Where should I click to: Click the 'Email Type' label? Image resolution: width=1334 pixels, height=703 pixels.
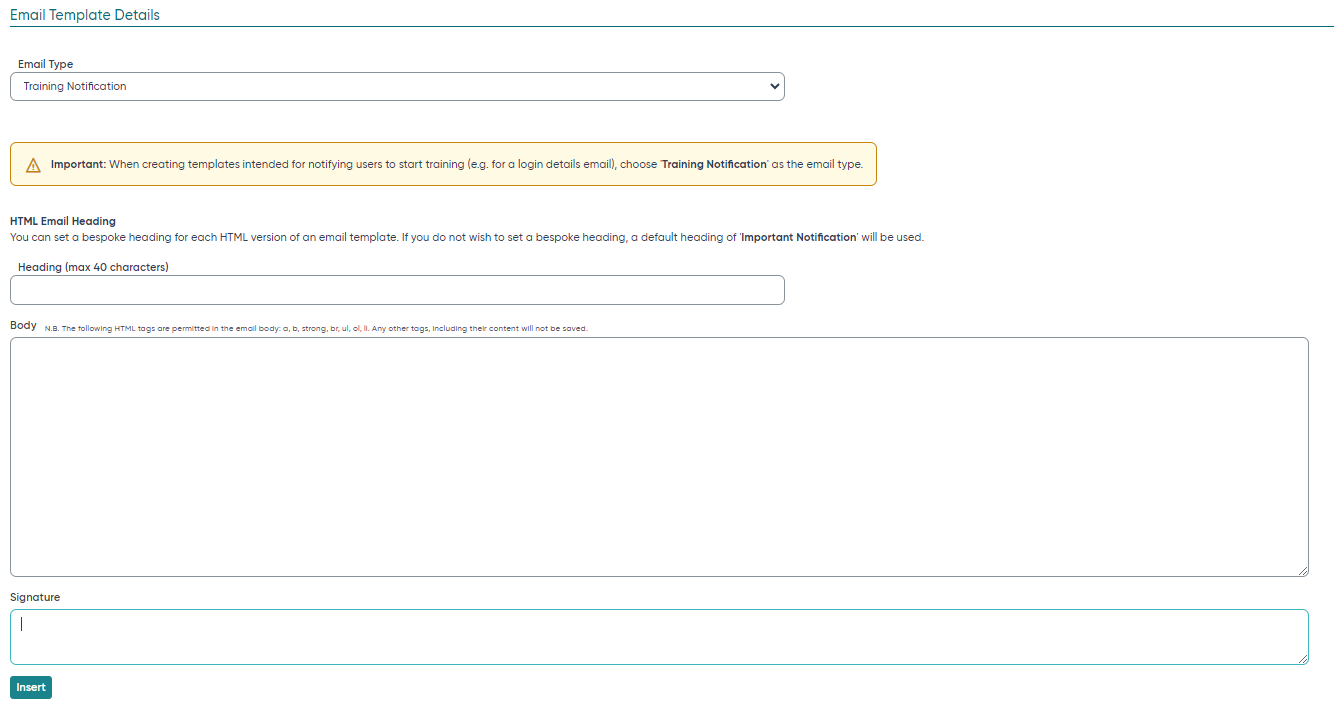45,64
